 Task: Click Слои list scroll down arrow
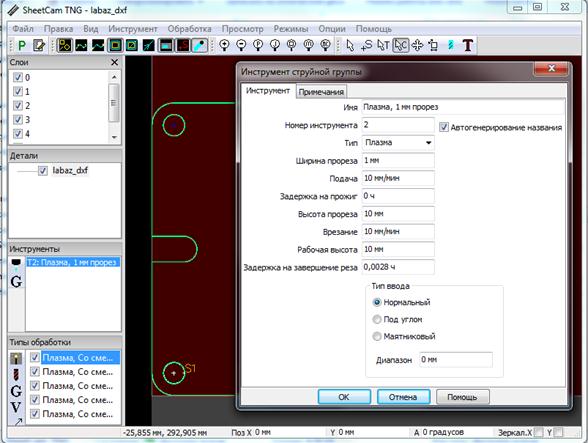[x=114, y=137]
